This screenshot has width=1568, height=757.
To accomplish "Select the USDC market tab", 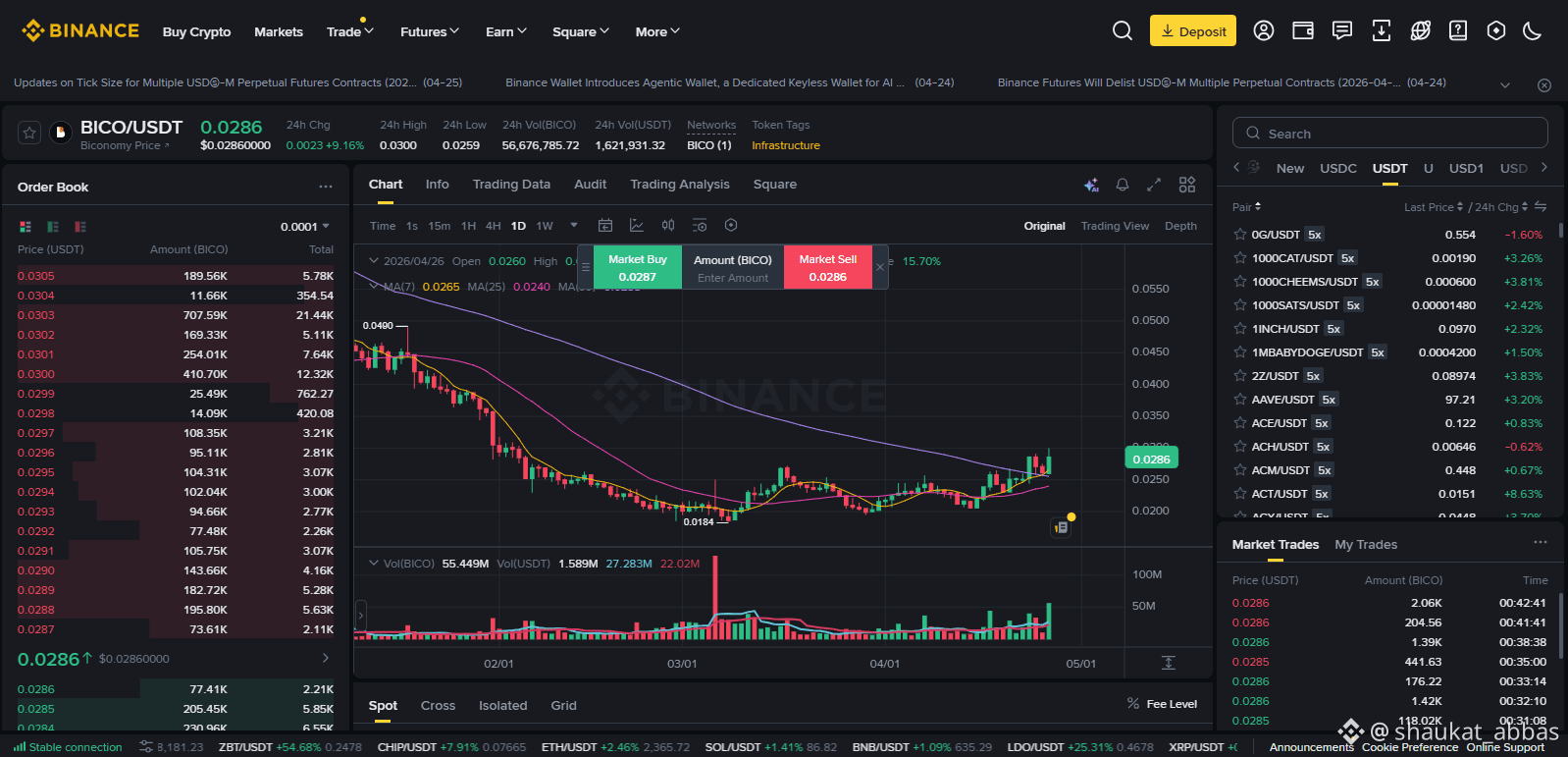I will [1338, 169].
